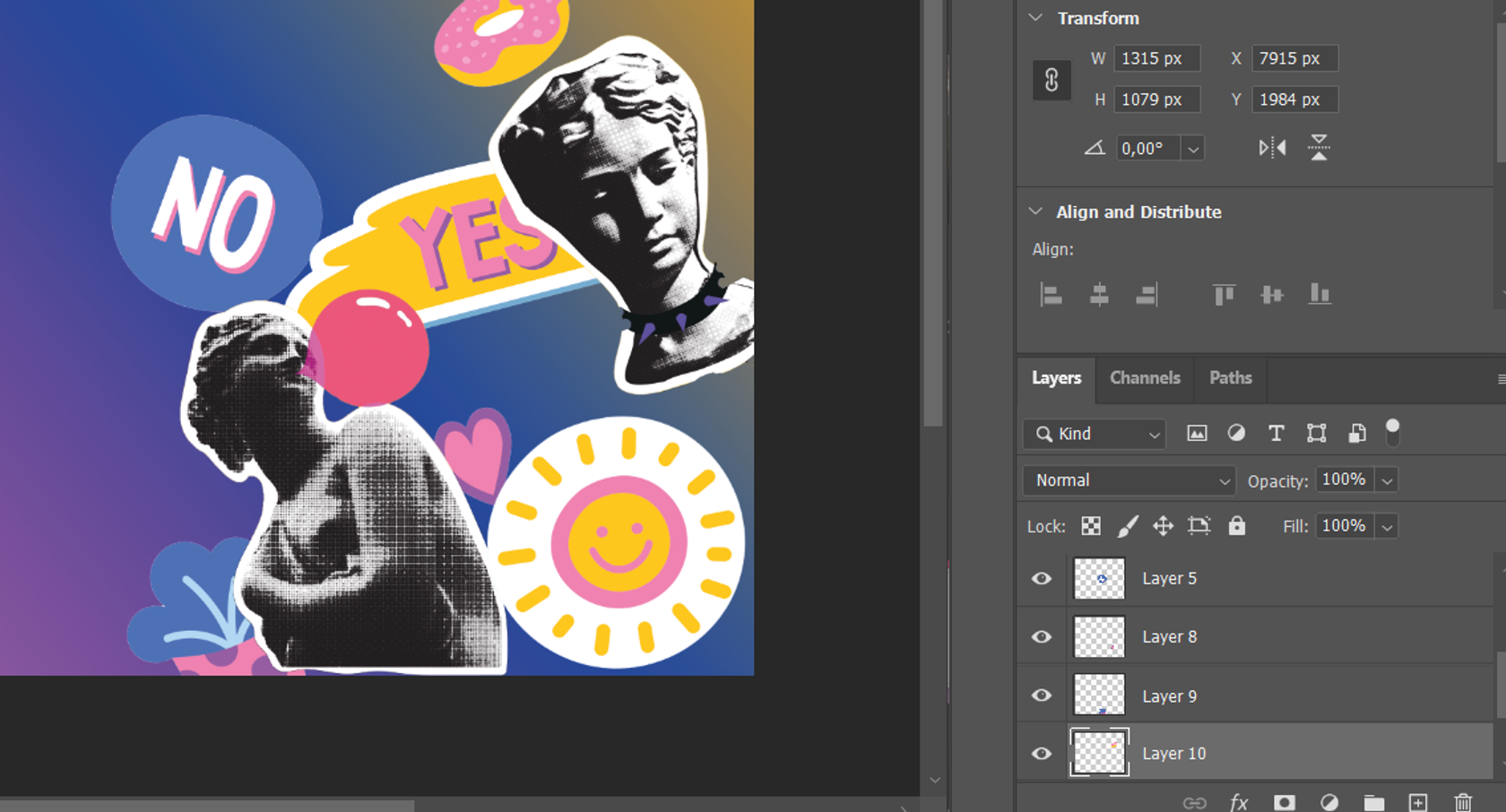Select Layer 8 in layers list

1169,637
